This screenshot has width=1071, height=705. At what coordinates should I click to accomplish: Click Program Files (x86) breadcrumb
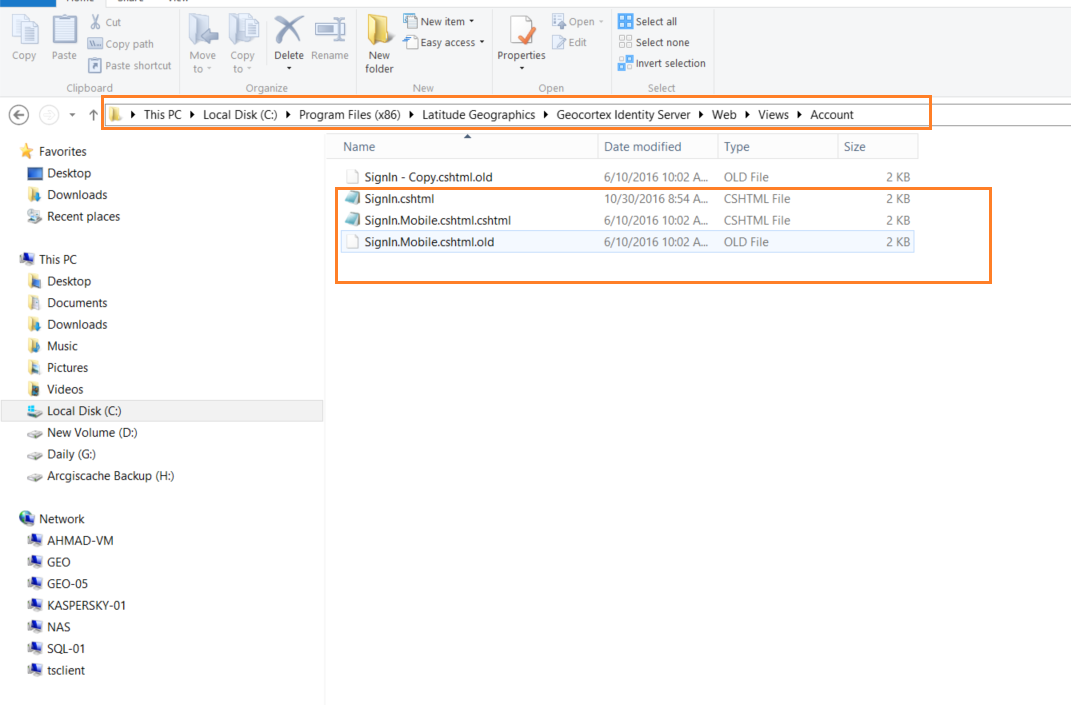[x=350, y=115]
